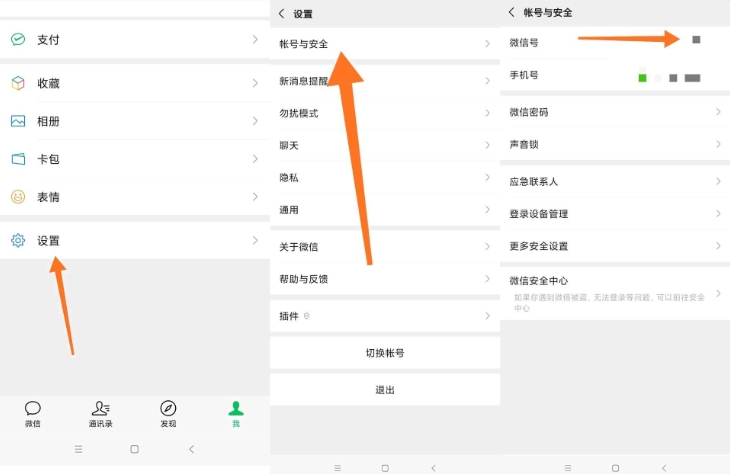Screen dimensions: 730x474
Task: Tap the 退出 button
Action: coord(385,390)
